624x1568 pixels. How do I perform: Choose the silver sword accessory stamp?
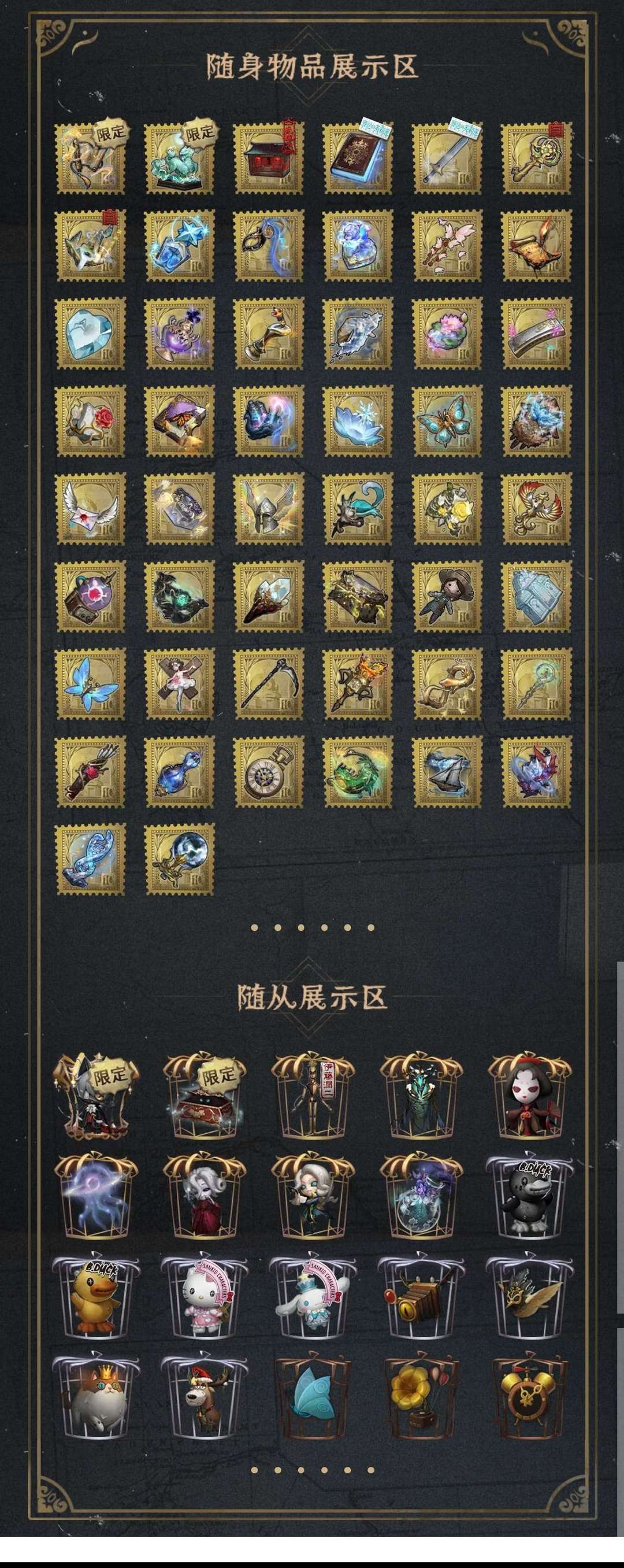tap(447, 158)
